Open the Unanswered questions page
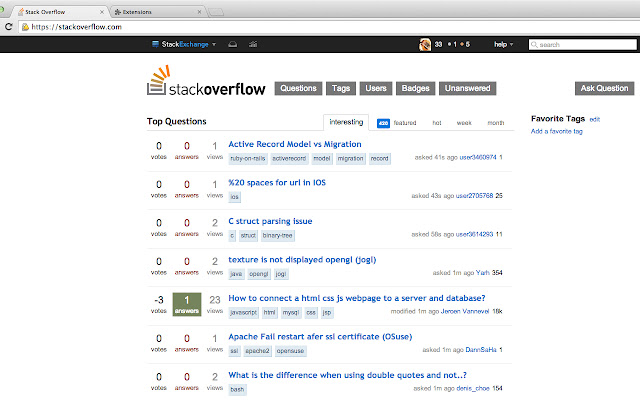 pos(467,88)
